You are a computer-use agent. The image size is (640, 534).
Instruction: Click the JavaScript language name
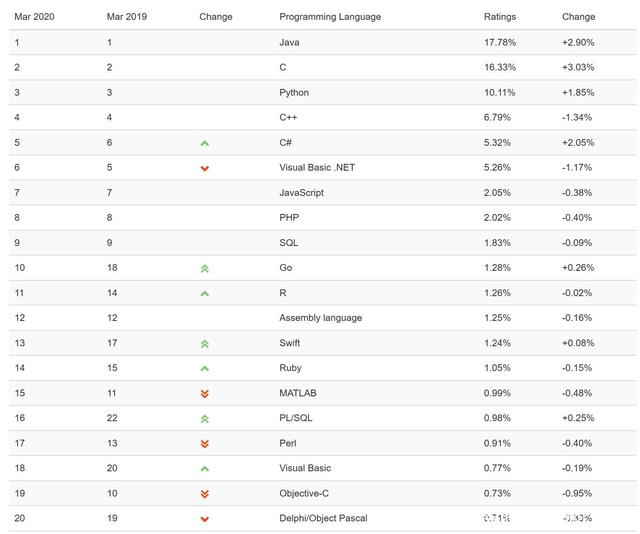[x=301, y=193]
